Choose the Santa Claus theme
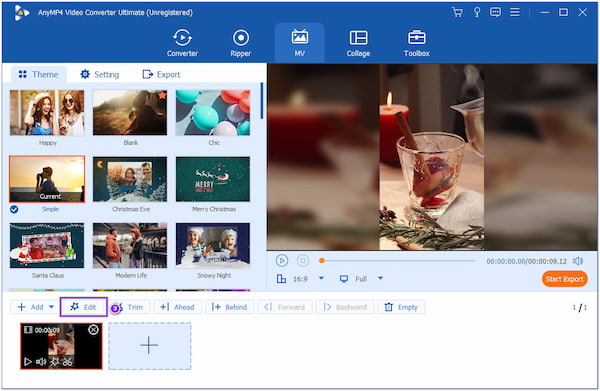Image resolution: width=600 pixels, height=391 pixels. coord(47,245)
